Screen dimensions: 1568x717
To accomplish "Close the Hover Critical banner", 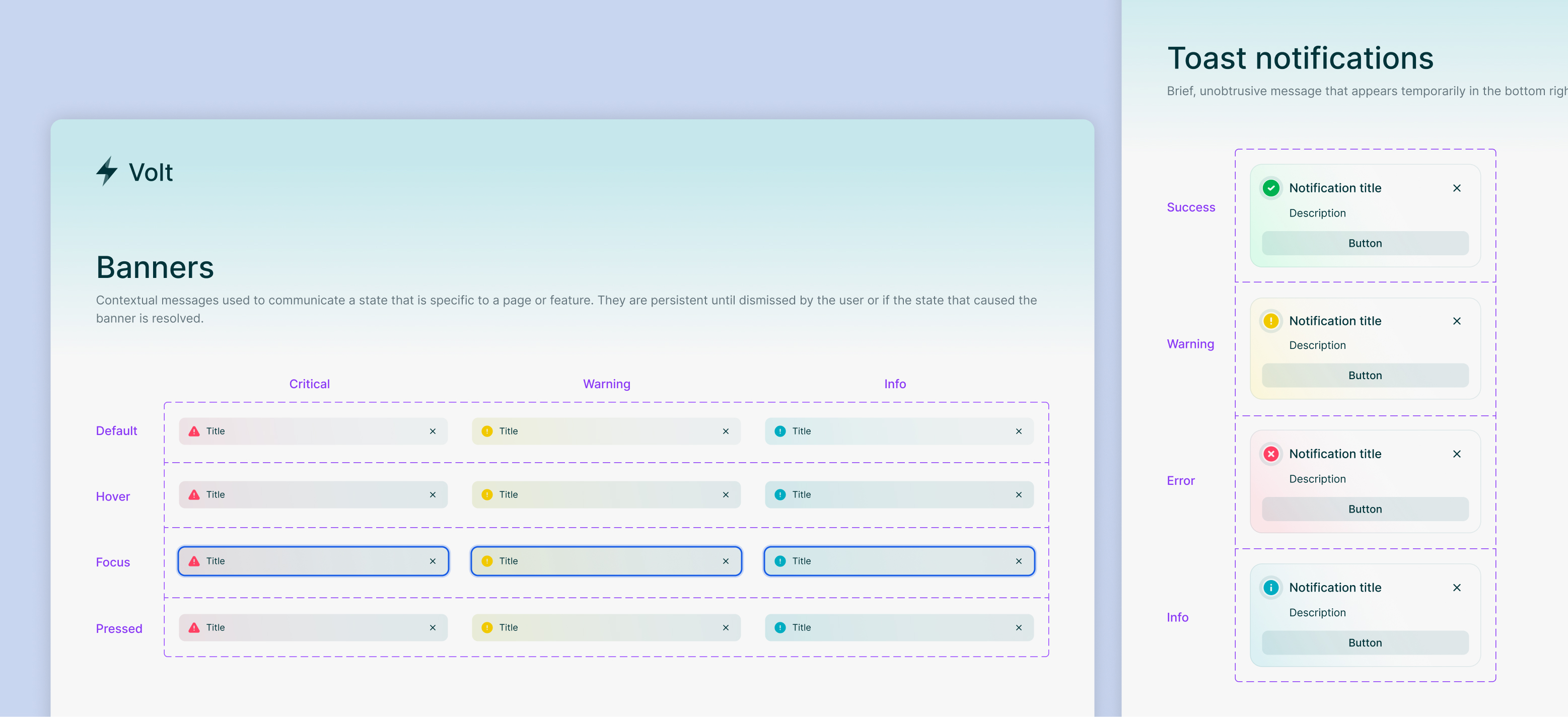I will pyautogui.click(x=433, y=495).
